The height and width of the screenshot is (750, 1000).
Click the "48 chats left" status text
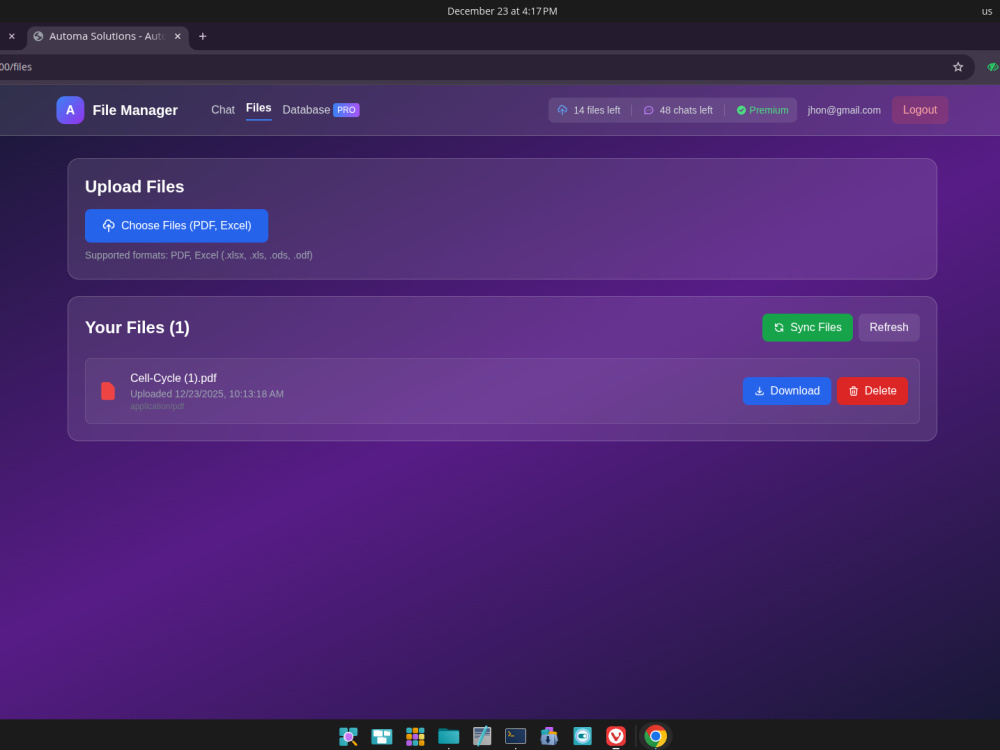[686, 110]
